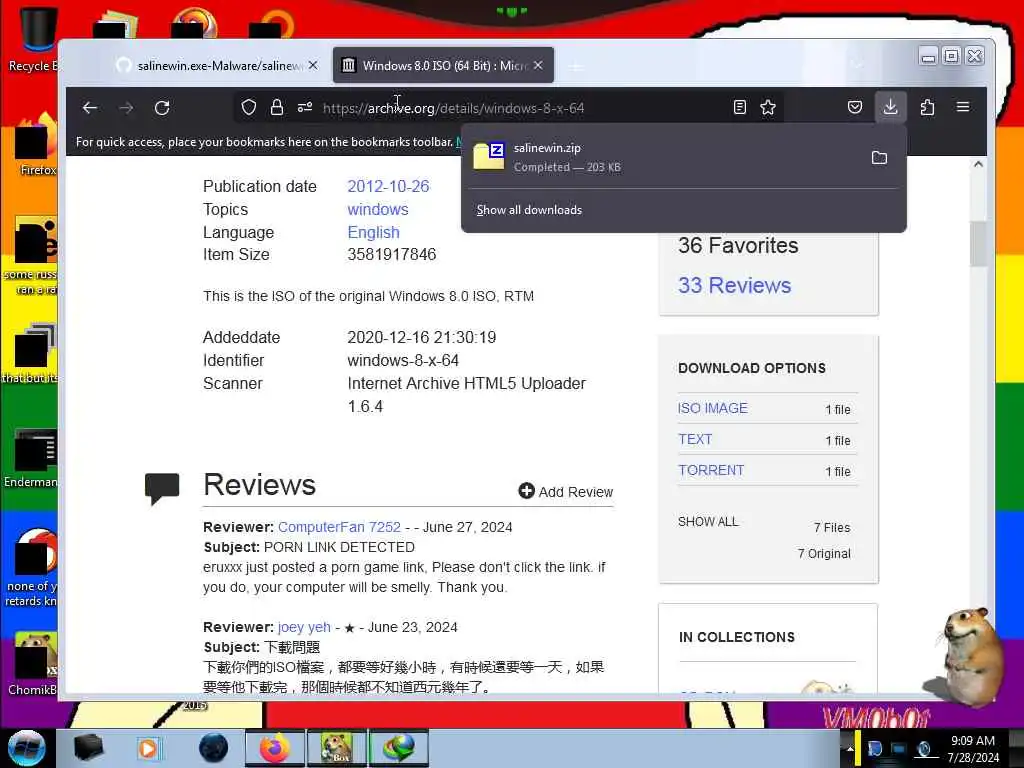Click the Downloads toolbar button
Screen dimensions: 1024x768
(890, 107)
